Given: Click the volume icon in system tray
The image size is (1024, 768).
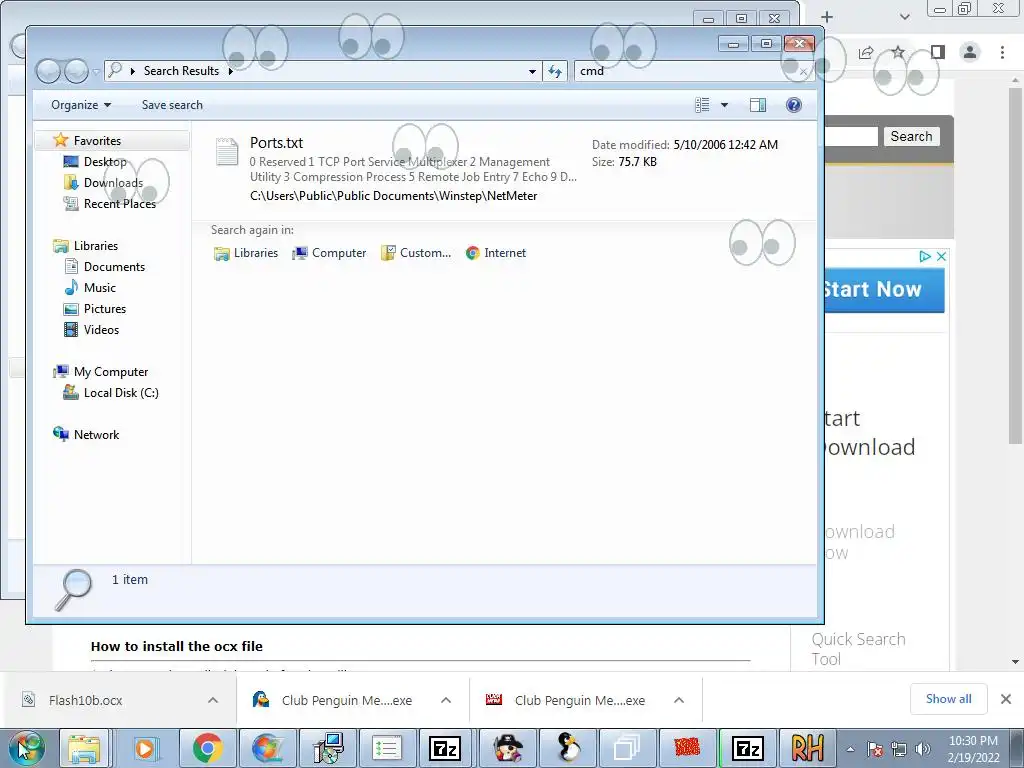Looking at the screenshot, I should click(x=922, y=749).
